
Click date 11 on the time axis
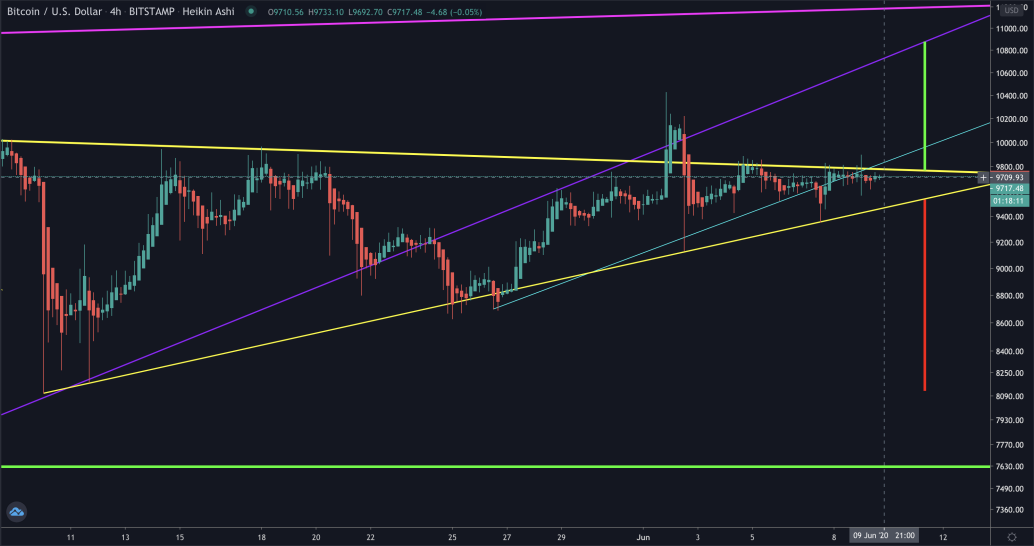71,537
